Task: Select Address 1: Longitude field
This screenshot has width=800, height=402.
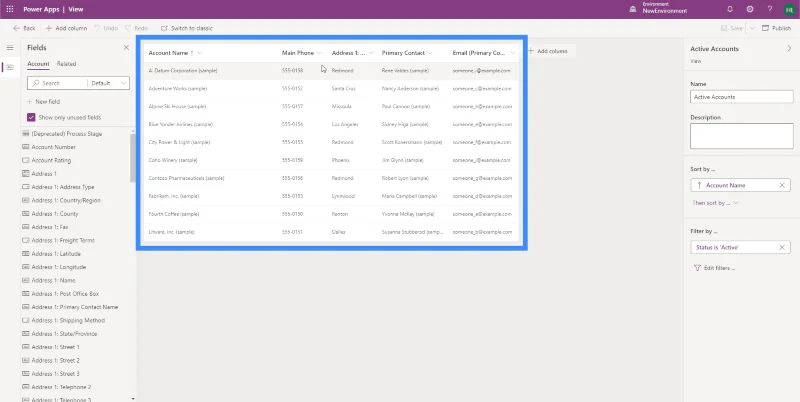Action: pyautogui.click(x=54, y=267)
